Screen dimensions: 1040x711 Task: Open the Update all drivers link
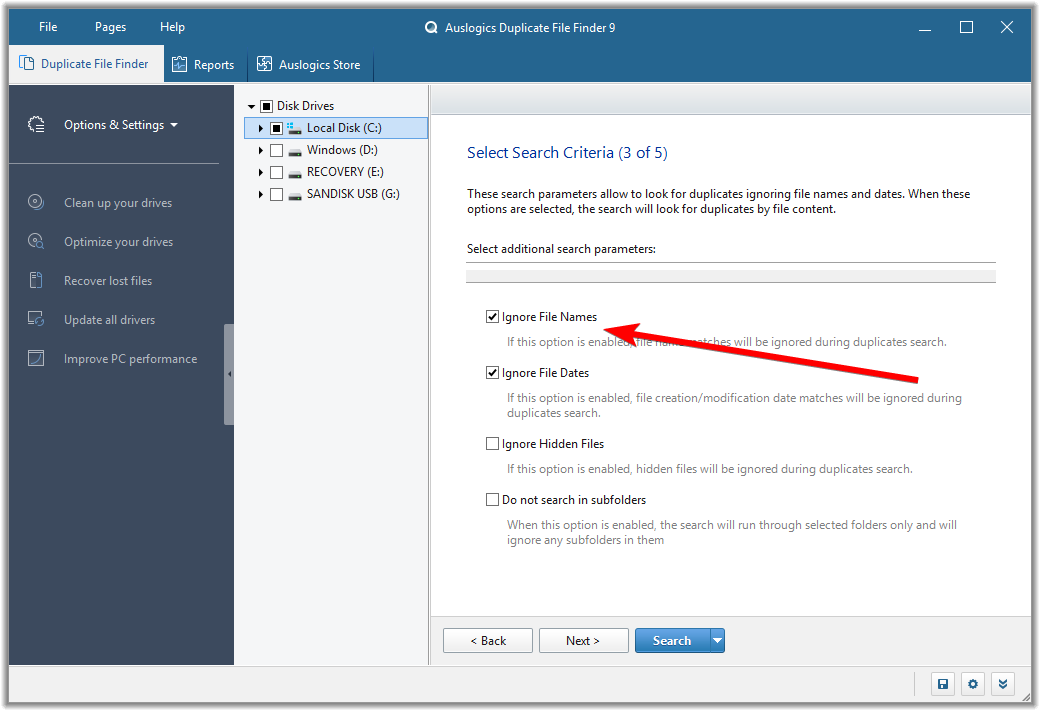[109, 320]
